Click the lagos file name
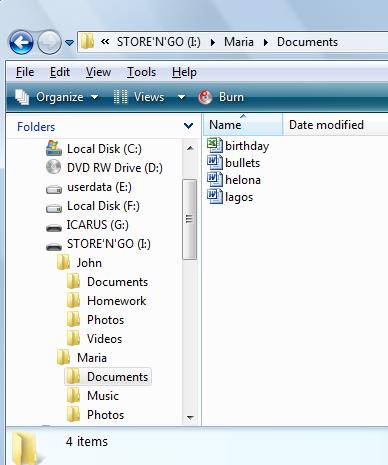The width and height of the screenshot is (388, 465). (239, 197)
